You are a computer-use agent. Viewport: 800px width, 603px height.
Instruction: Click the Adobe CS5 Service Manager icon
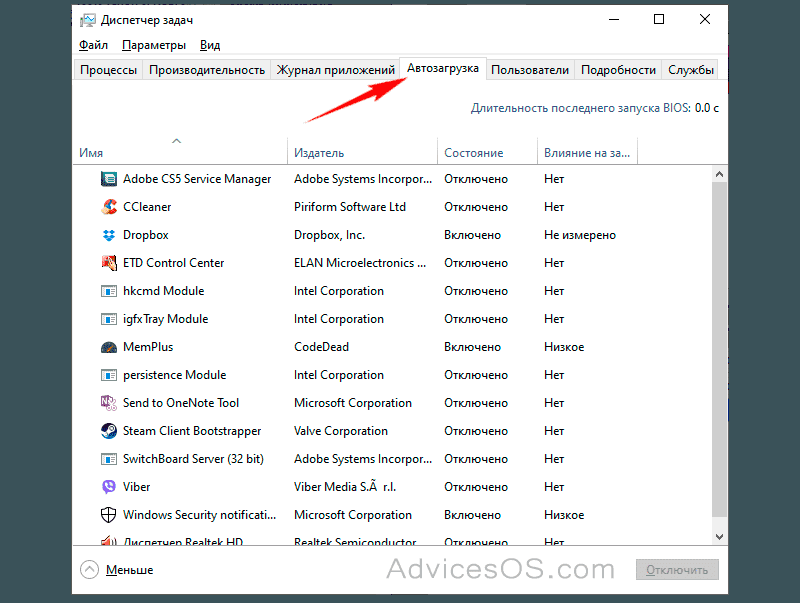pyautogui.click(x=108, y=179)
